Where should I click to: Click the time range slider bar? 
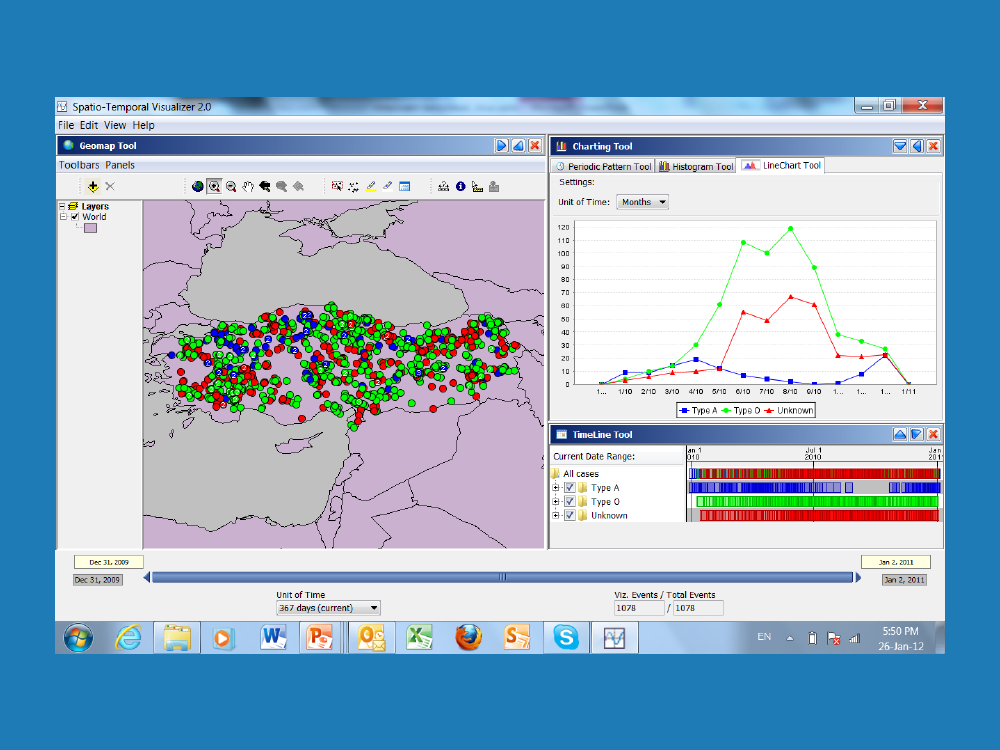click(x=502, y=577)
